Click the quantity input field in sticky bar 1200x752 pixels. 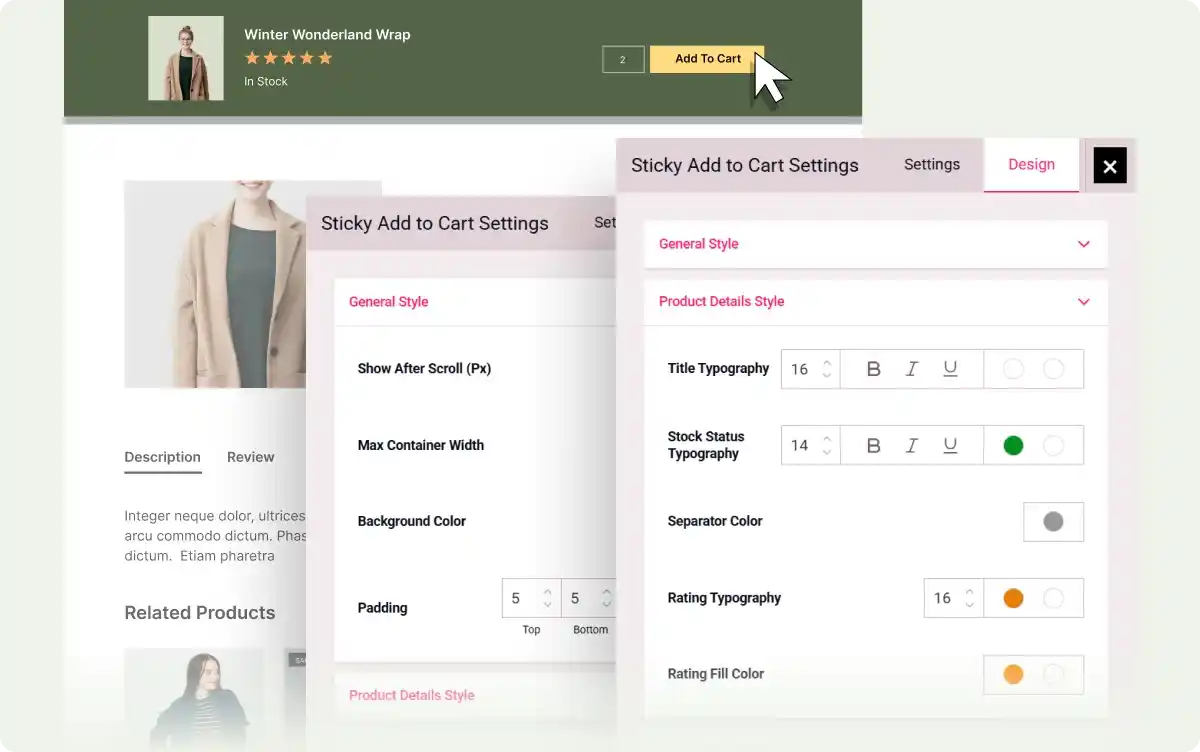pyautogui.click(x=623, y=60)
